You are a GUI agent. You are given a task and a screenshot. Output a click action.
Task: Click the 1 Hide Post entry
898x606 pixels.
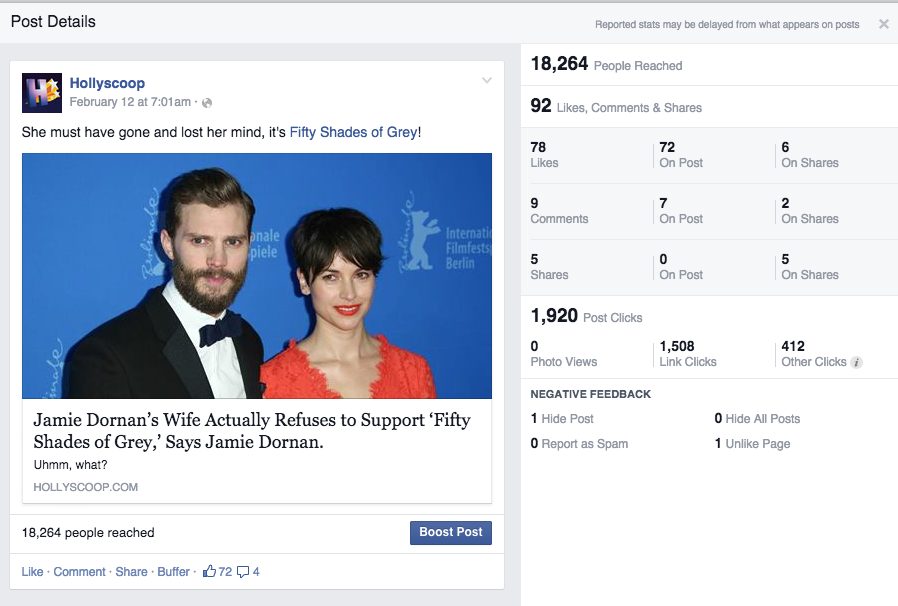(x=562, y=419)
